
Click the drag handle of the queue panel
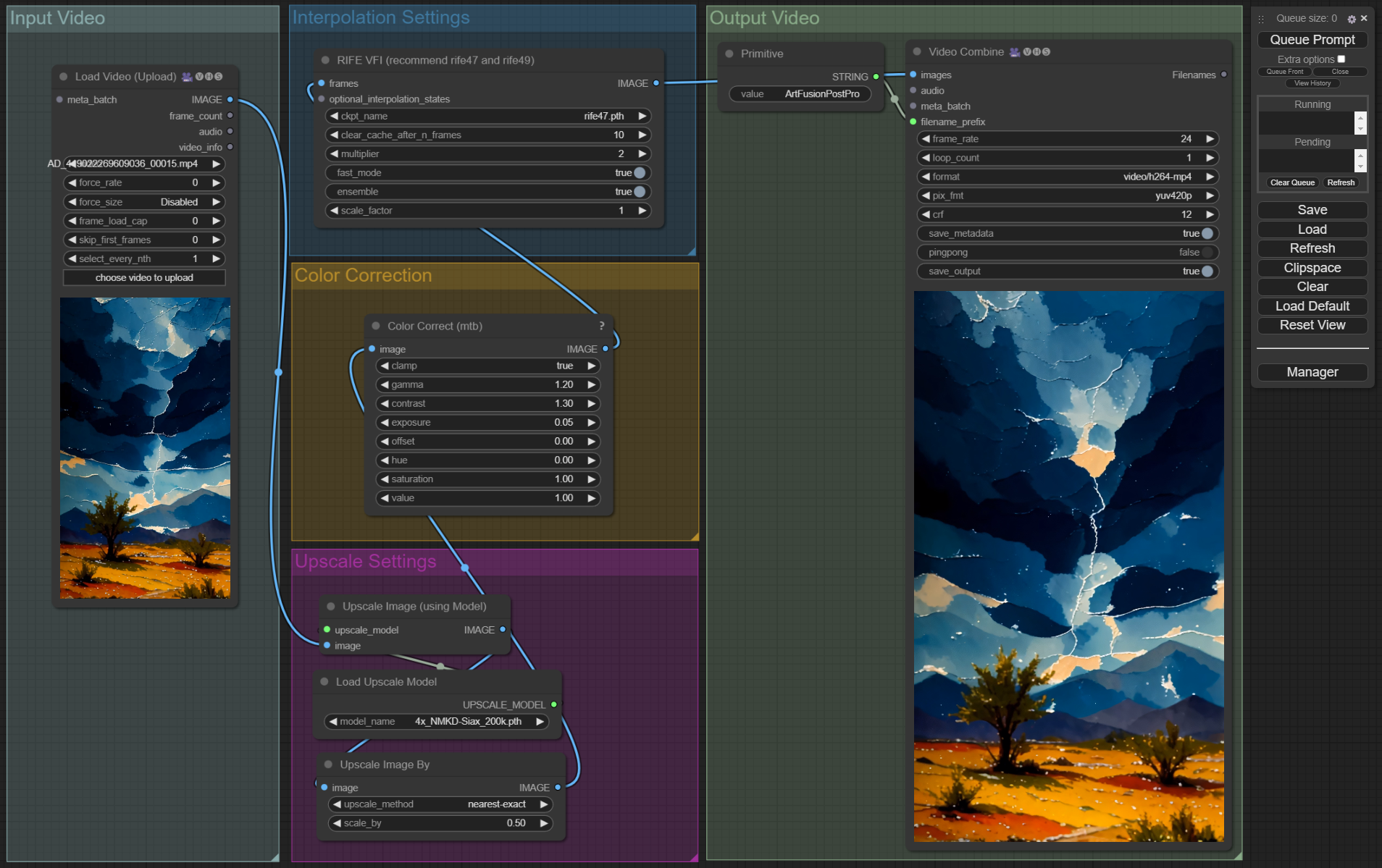click(1261, 19)
